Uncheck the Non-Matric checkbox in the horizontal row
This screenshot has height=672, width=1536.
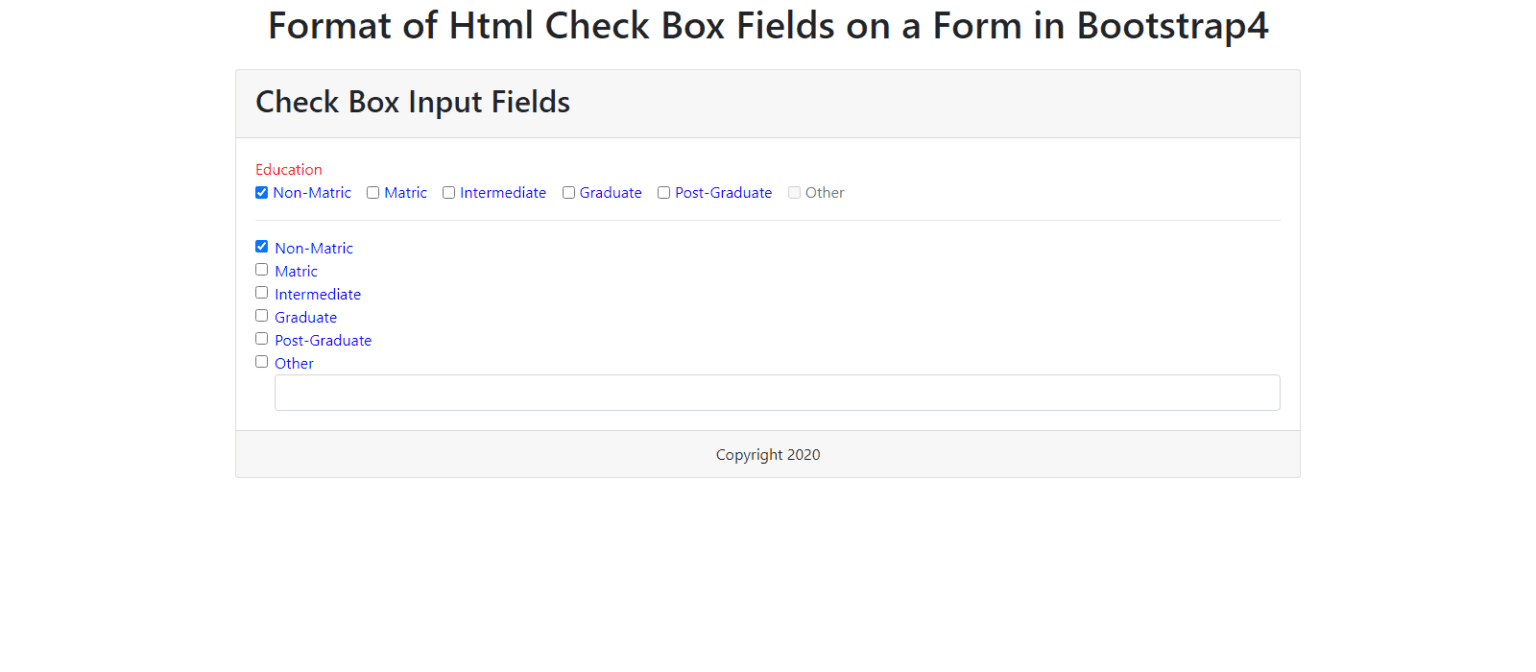point(261,192)
